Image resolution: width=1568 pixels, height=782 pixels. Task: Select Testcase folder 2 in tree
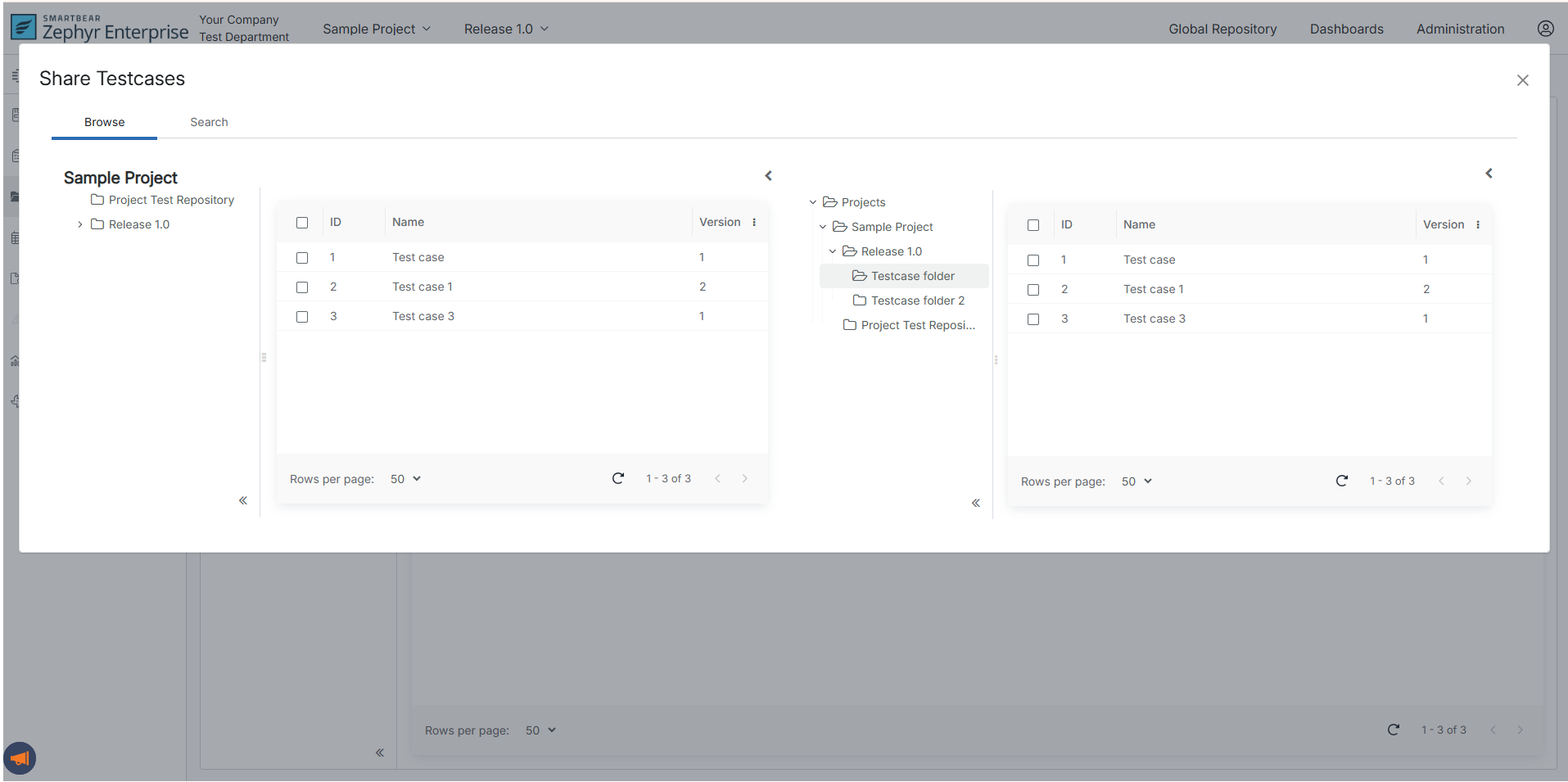pos(917,301)
